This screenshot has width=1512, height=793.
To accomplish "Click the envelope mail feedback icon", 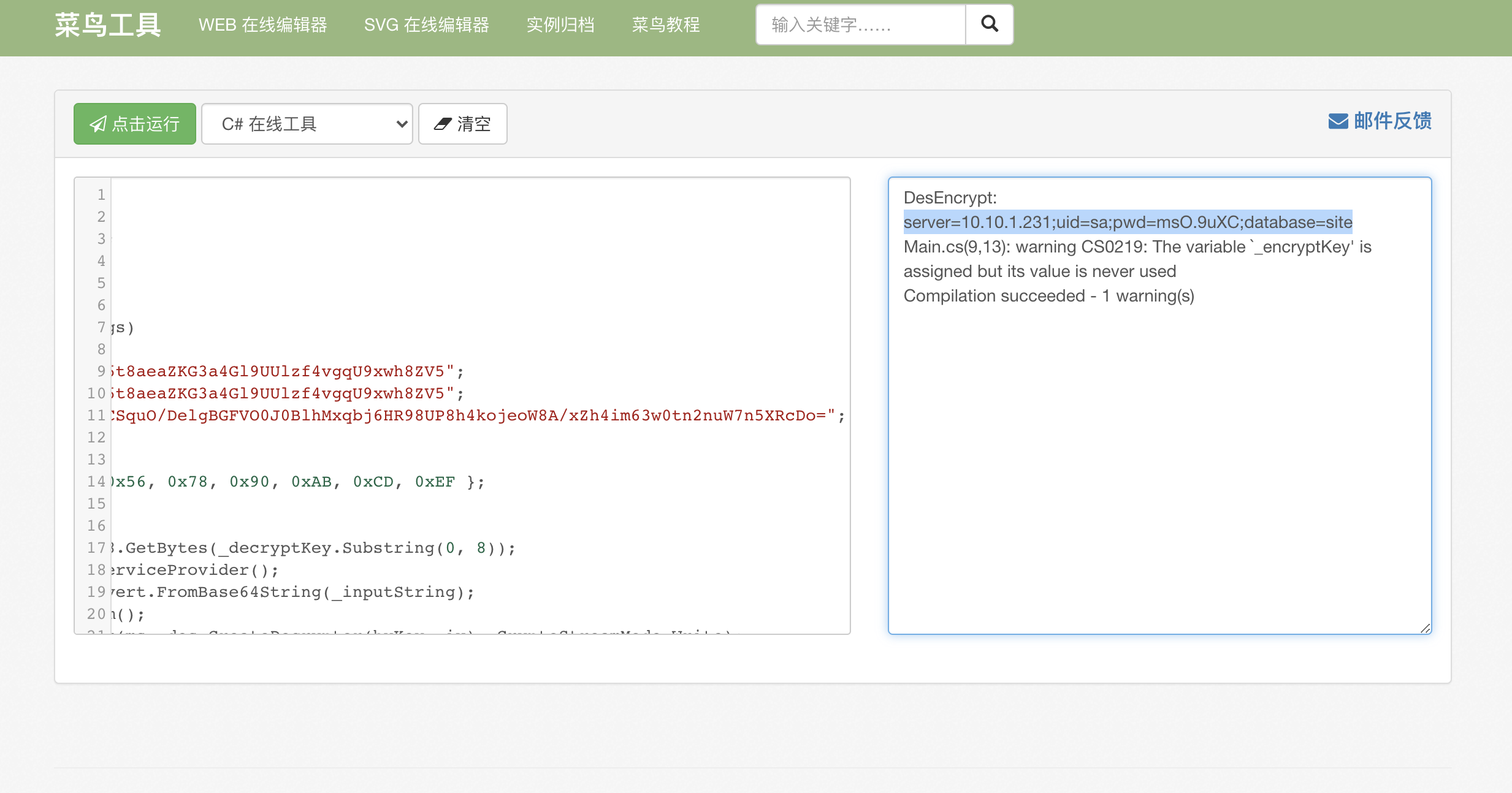I will click(1338, 121).
